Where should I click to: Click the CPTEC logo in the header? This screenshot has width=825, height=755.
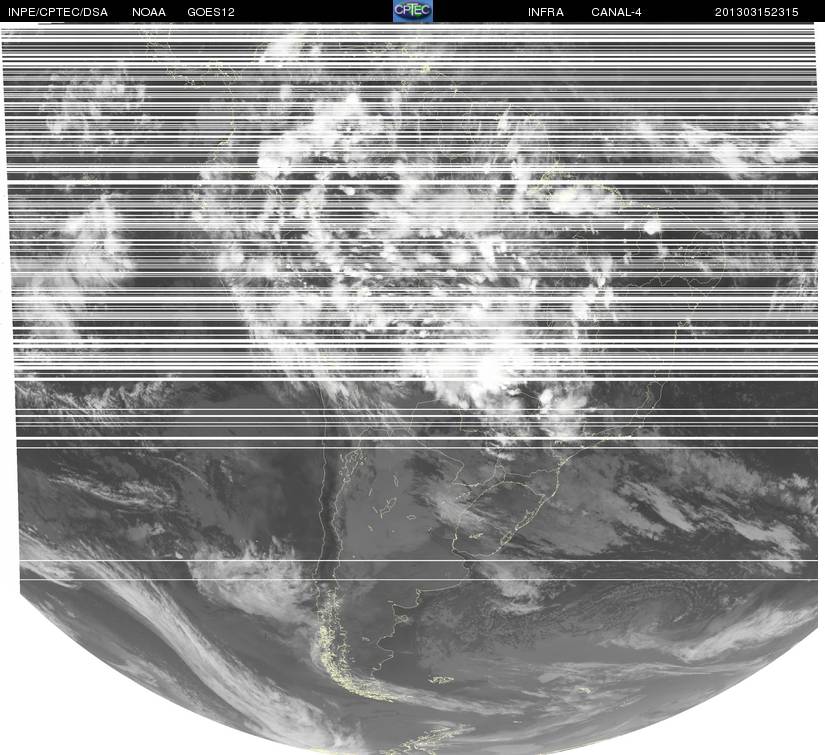click(412, 11)
